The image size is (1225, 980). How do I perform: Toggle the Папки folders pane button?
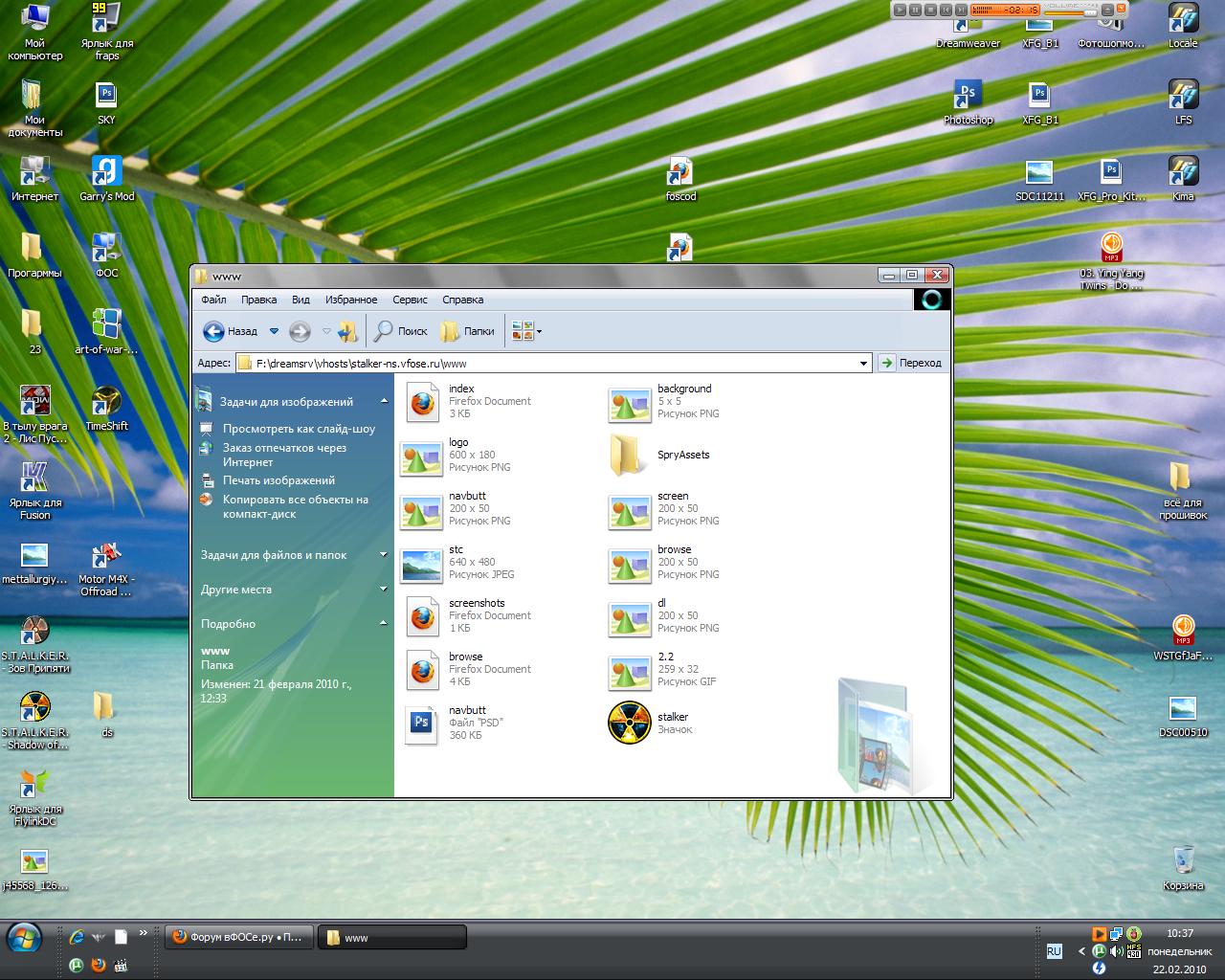pyautogui.click(x=468, y=331)
